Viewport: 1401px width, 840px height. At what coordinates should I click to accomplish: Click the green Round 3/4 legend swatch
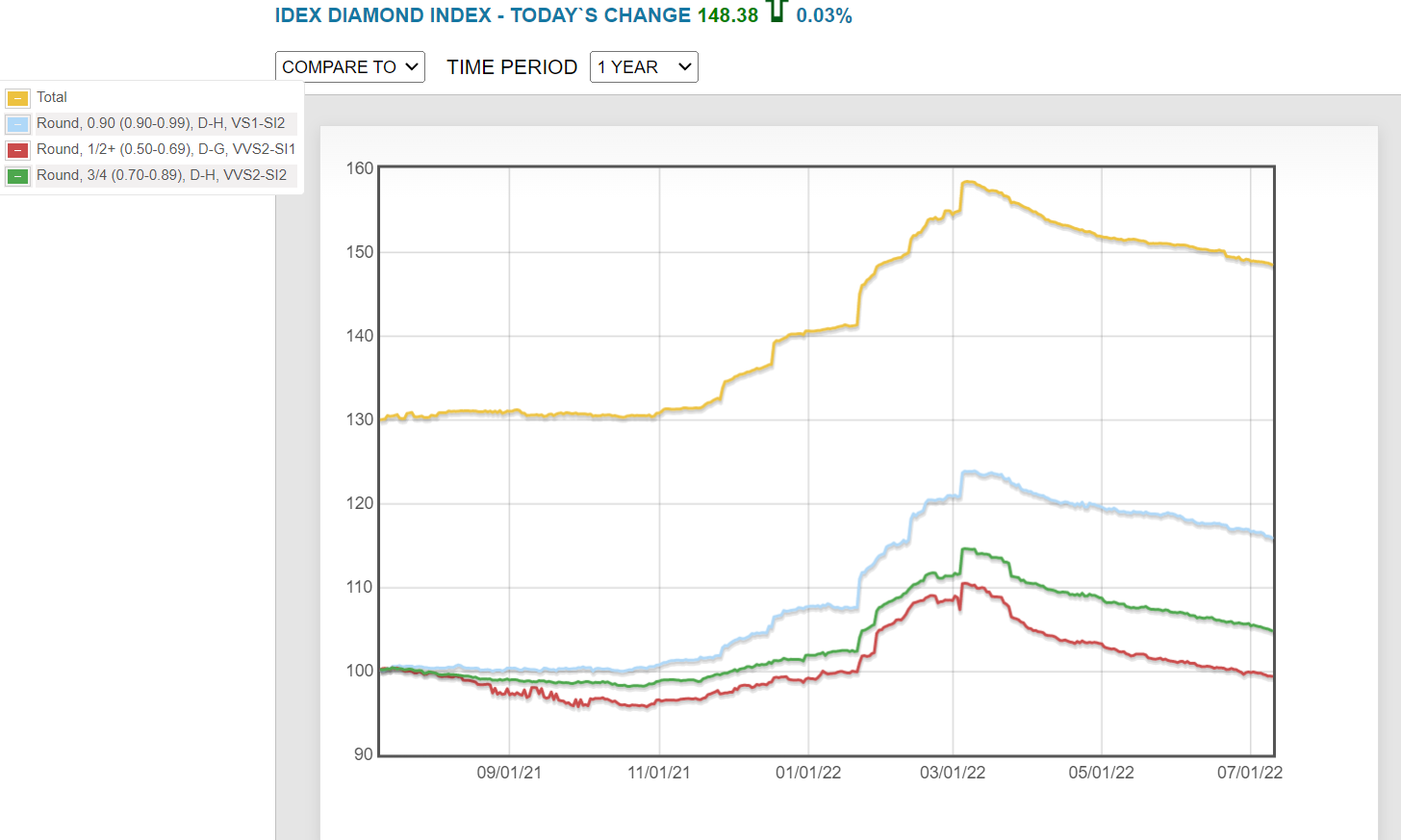[x=17, y=176]
